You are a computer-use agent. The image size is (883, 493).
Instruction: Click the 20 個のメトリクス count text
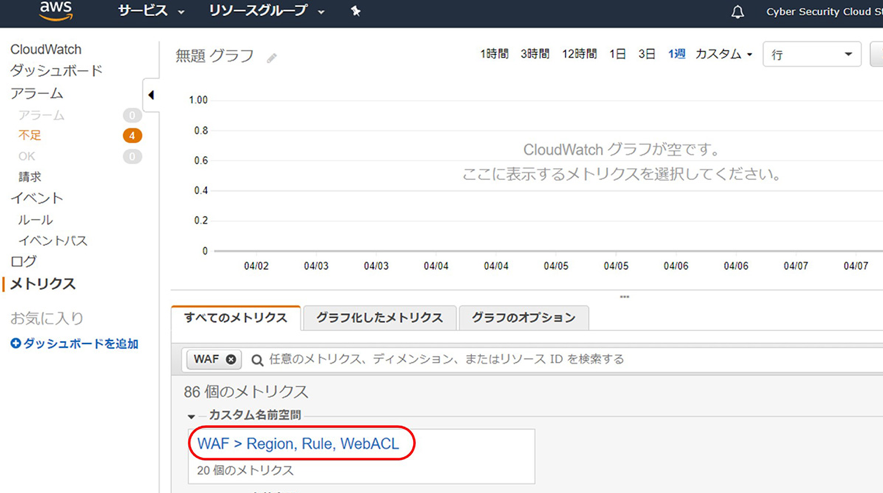point(245,470)
